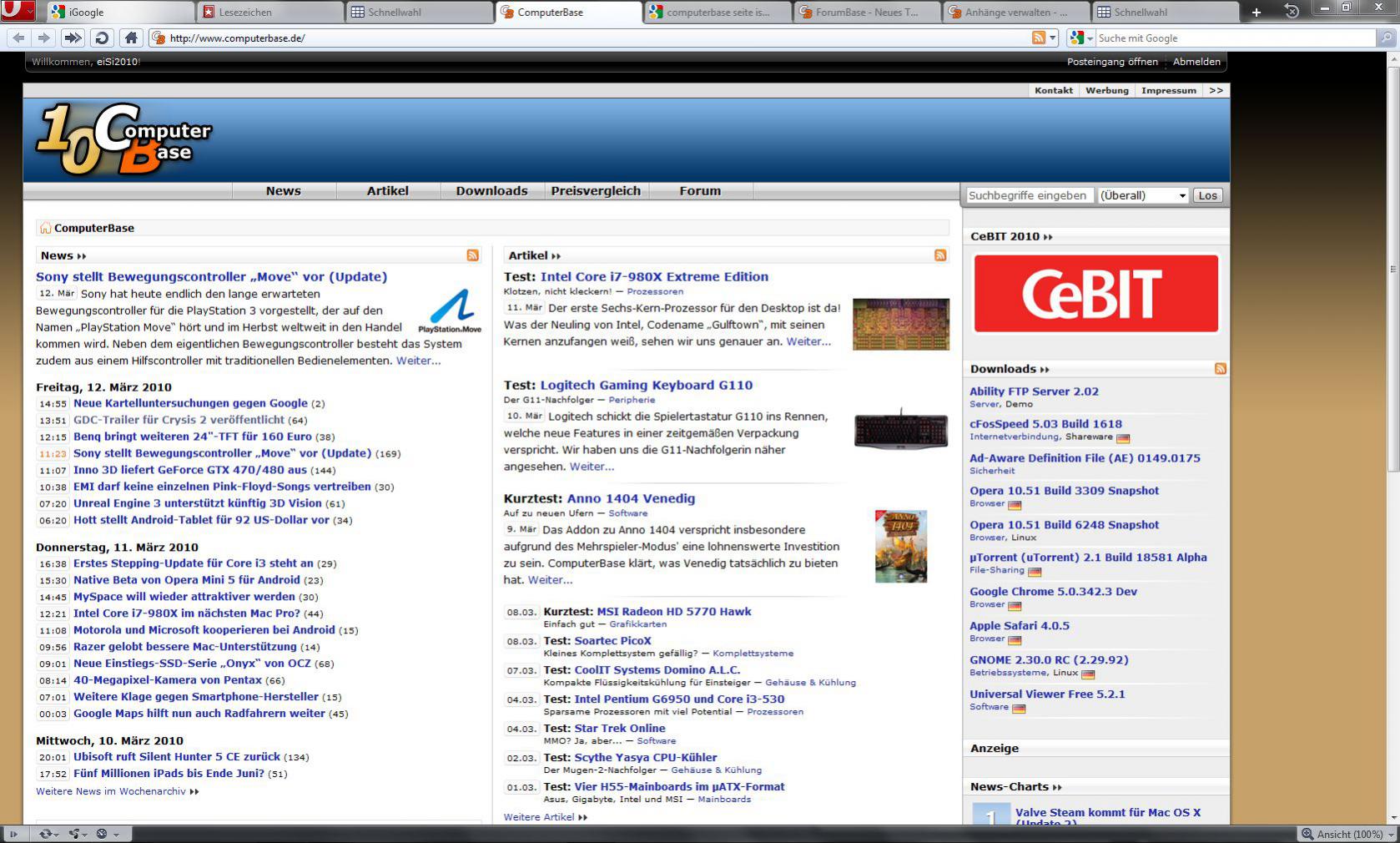Open the zoom level Ansicht (100%) dropdown
This screenshot has height=843, width=1400.
click(1349, 834)
